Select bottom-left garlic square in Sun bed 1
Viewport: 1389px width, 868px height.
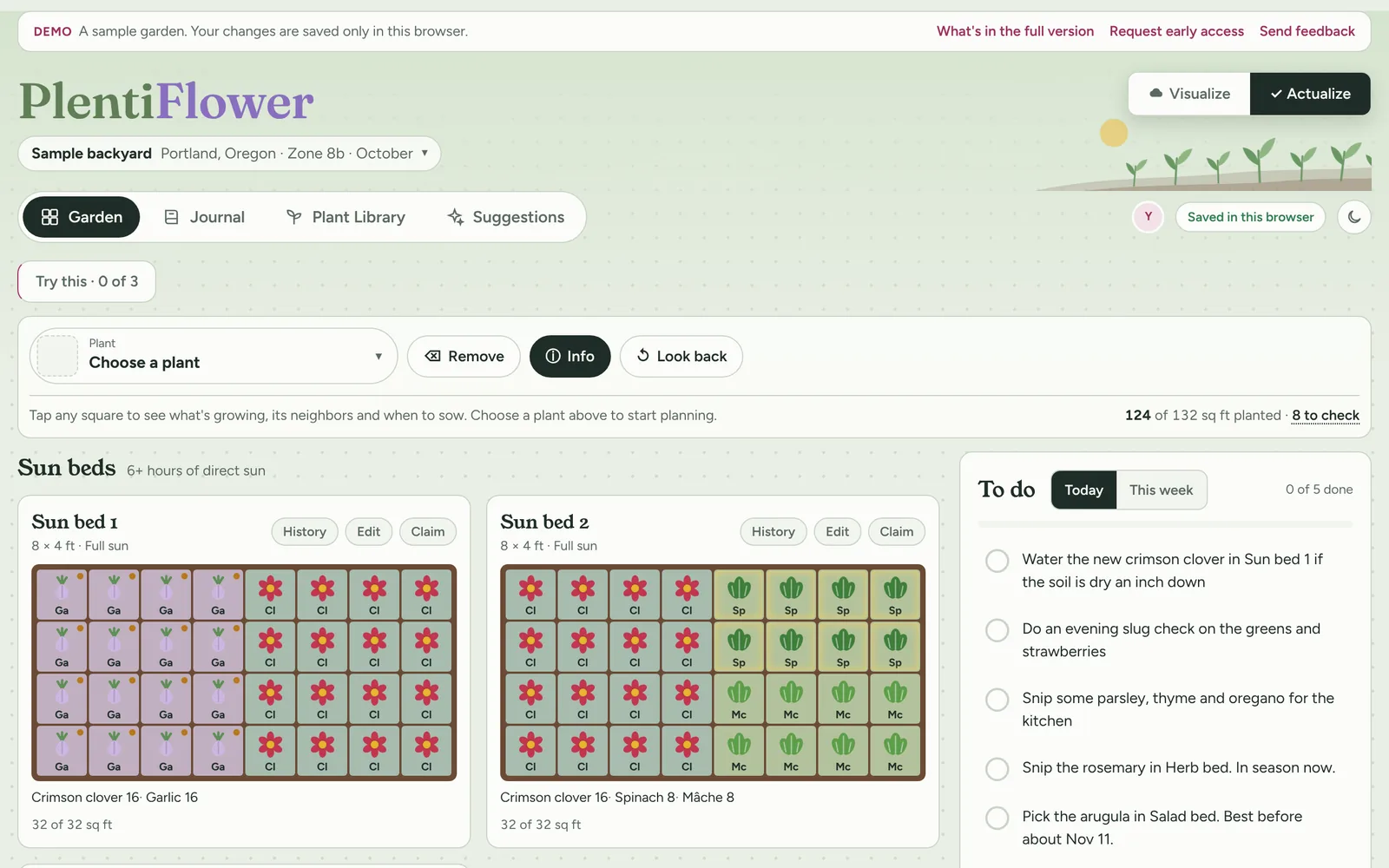tap(62, 751)
